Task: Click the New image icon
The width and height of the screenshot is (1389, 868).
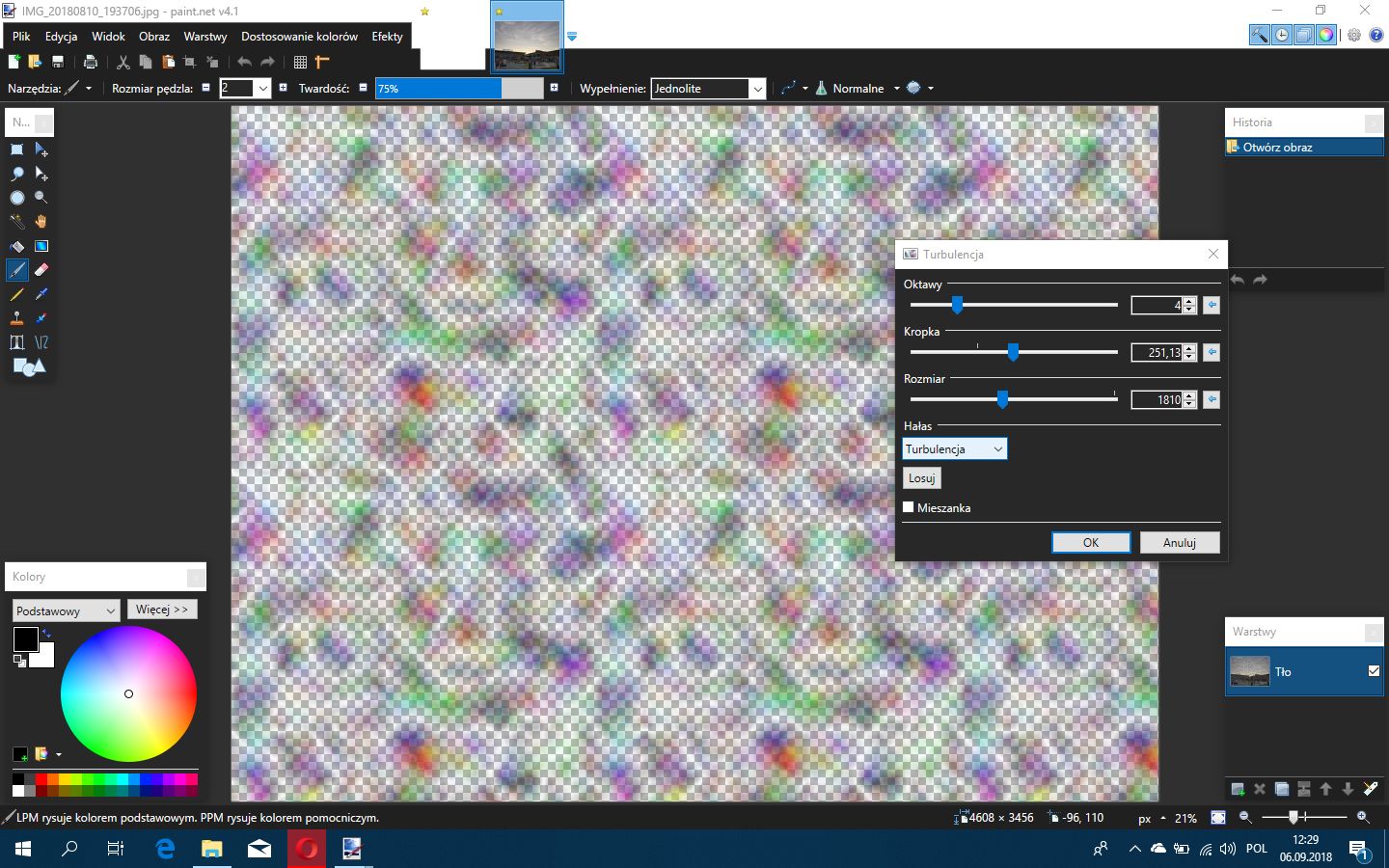Action: (14, 62)
